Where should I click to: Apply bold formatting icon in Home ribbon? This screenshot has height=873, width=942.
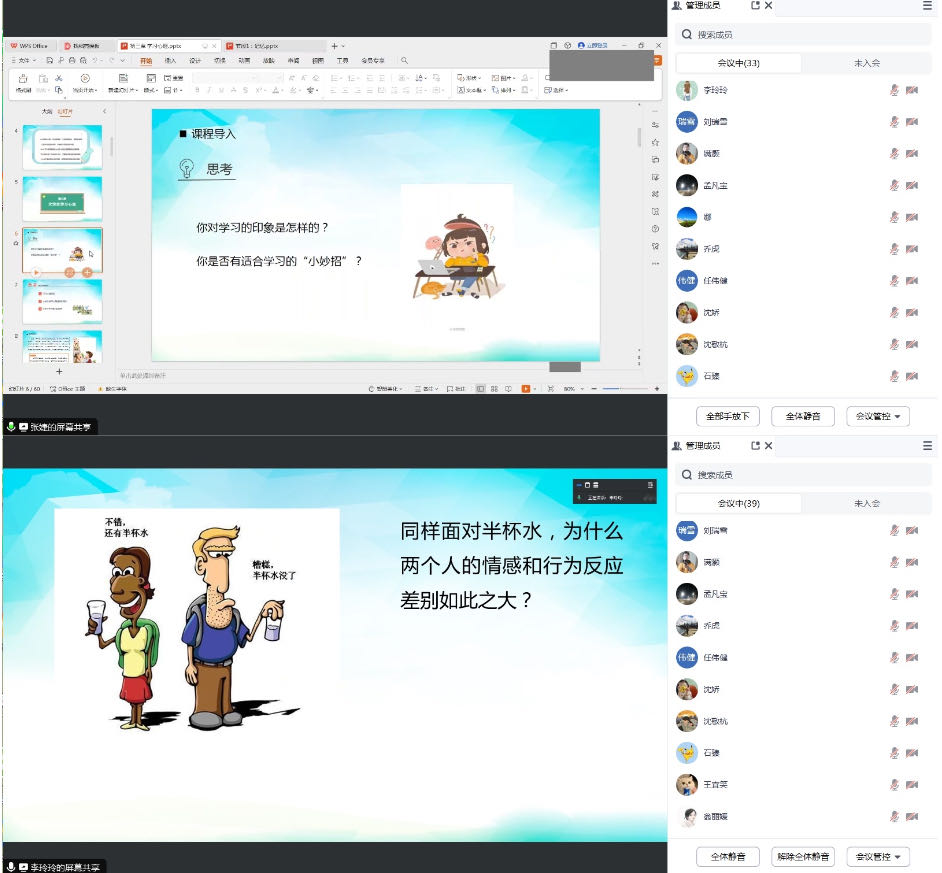click(x=198, y=90)
